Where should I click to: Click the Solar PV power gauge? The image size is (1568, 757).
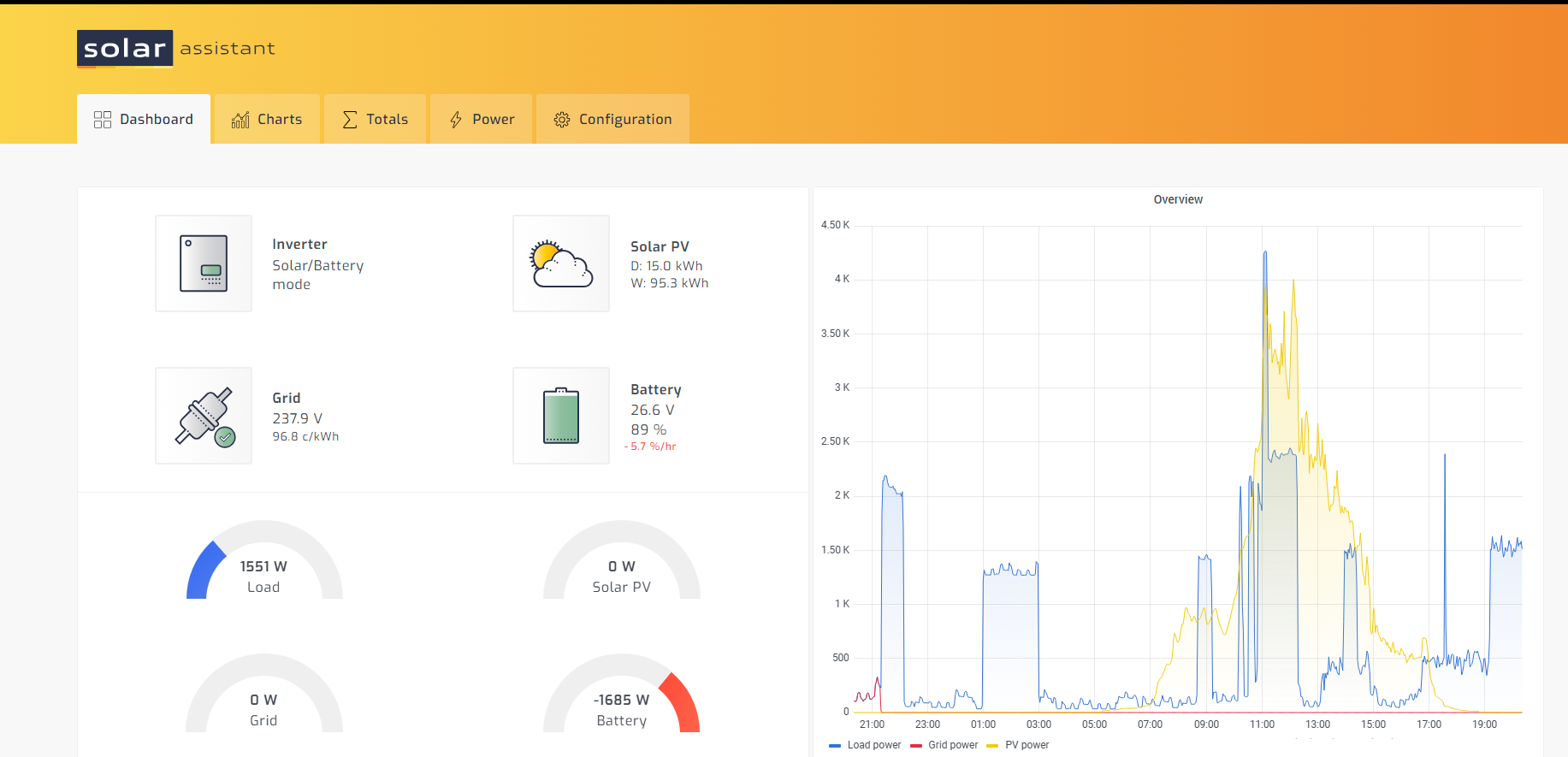click(x=622, y=565)
